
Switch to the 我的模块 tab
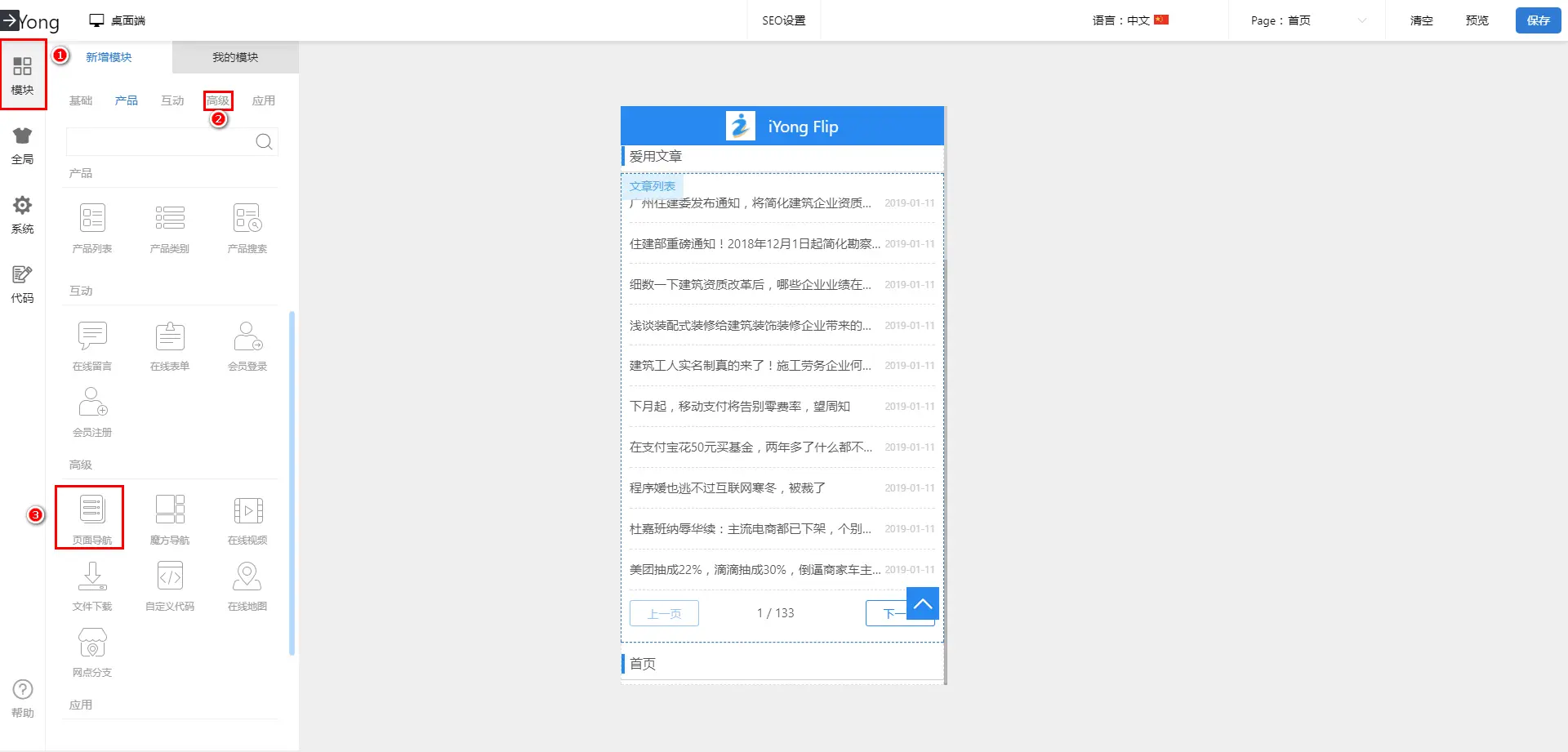point(235,57)
